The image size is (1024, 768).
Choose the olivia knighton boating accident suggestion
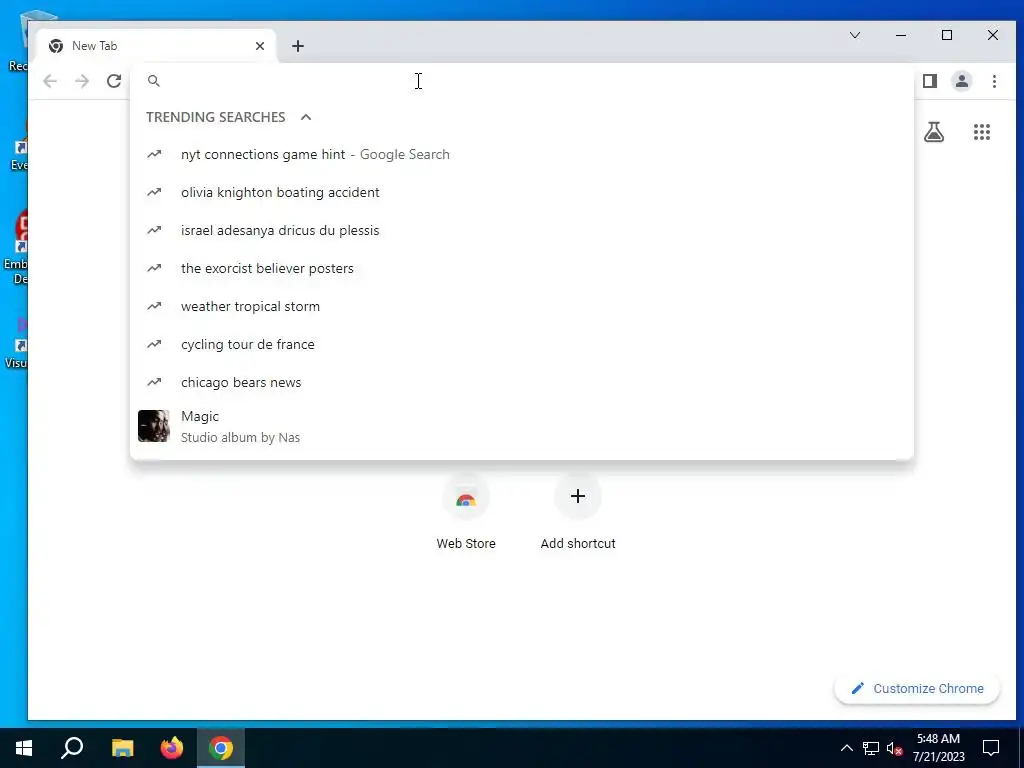coord(522,193)
